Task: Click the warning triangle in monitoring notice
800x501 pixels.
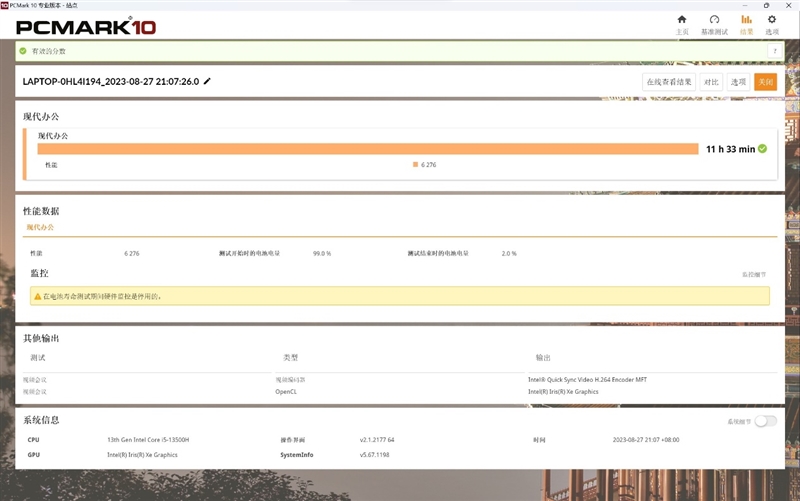Action: [x=38, y=296]
